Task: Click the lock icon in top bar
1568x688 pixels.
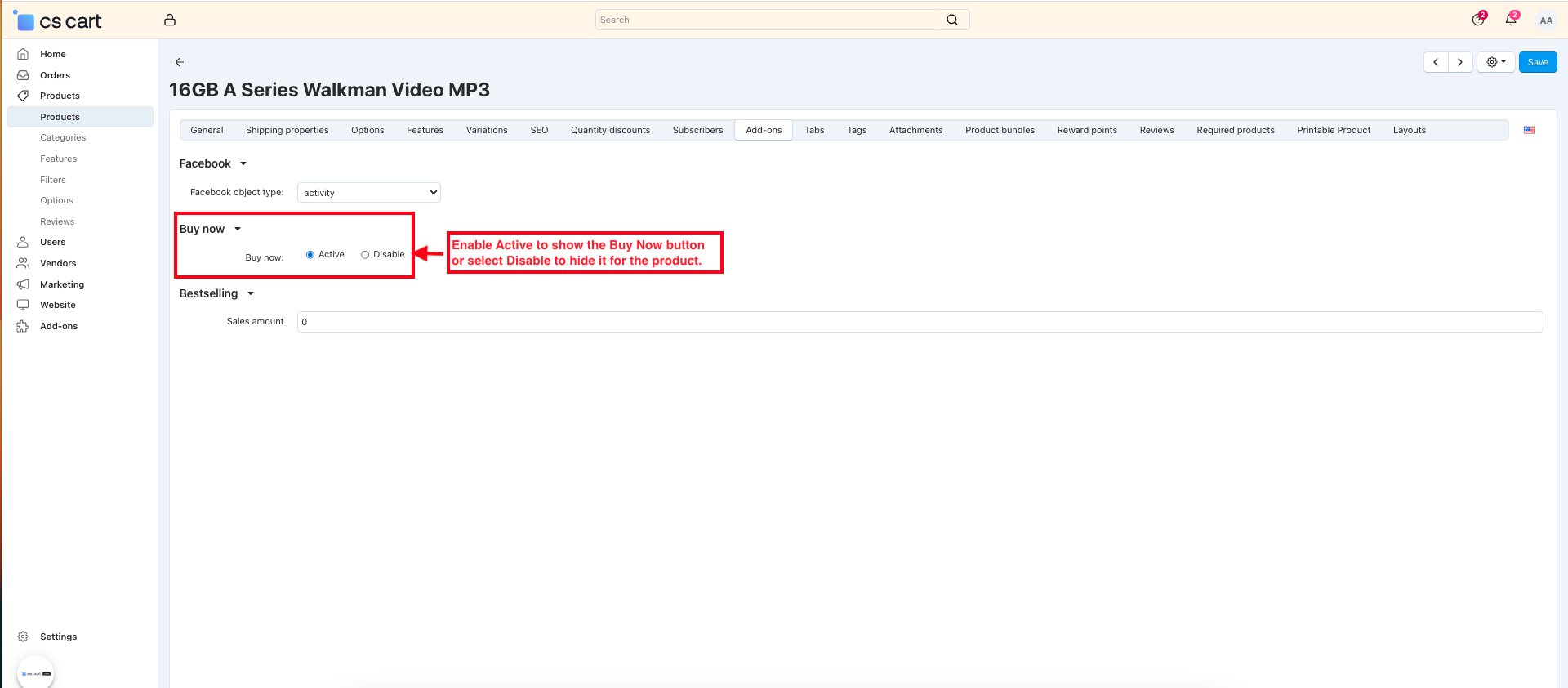Action: (170, 20)
